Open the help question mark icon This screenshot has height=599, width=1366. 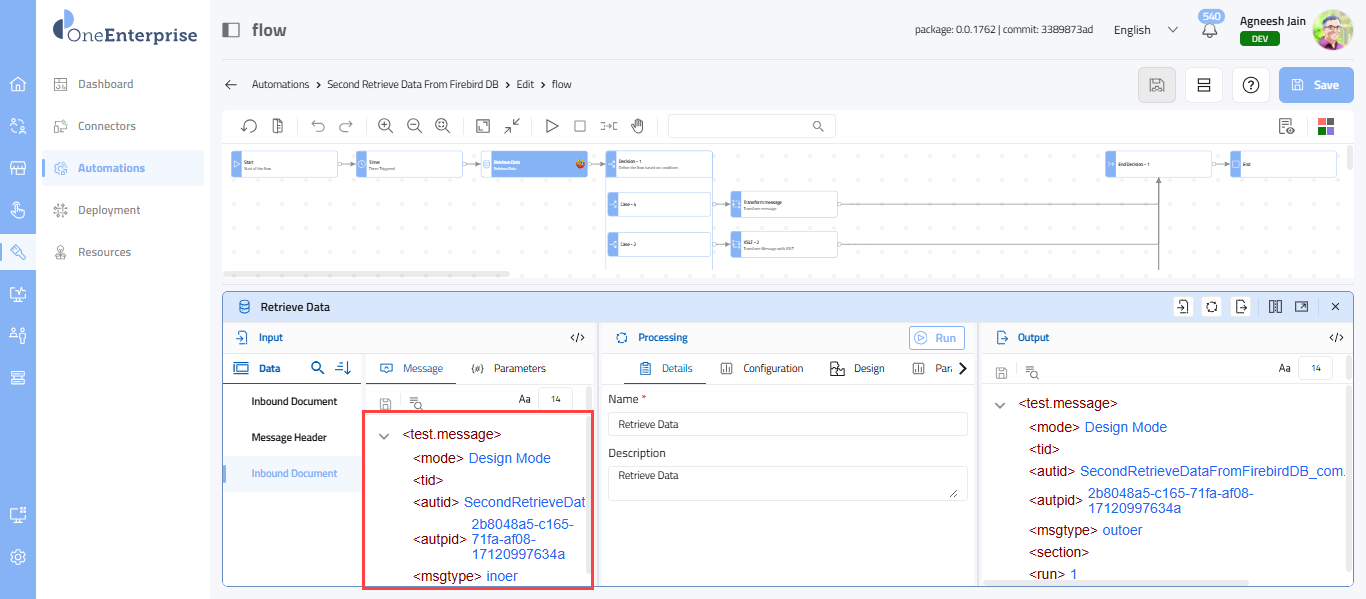click(x=1250, y=85)
